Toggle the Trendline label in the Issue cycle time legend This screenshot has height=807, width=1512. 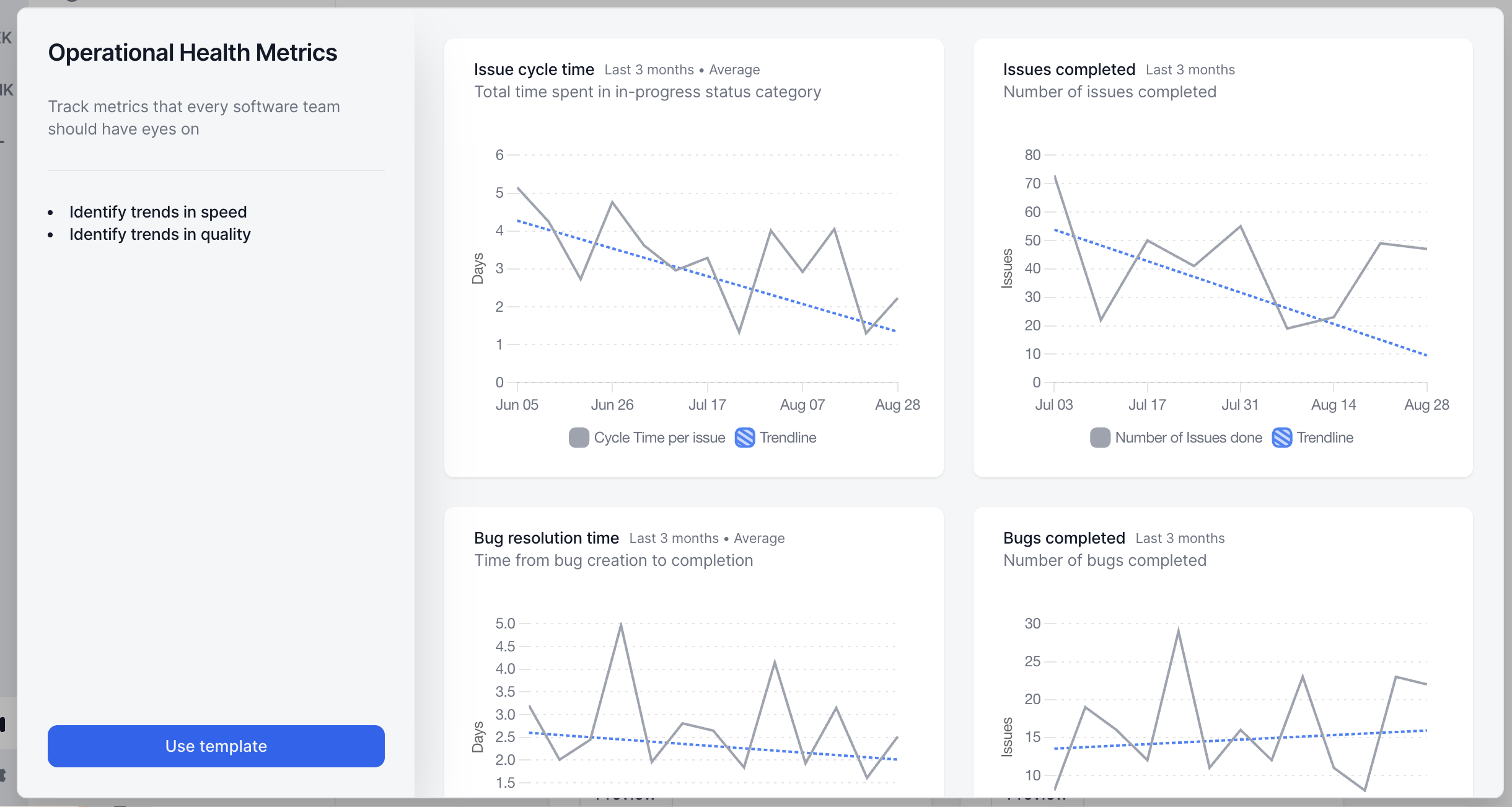pos(788,438)
